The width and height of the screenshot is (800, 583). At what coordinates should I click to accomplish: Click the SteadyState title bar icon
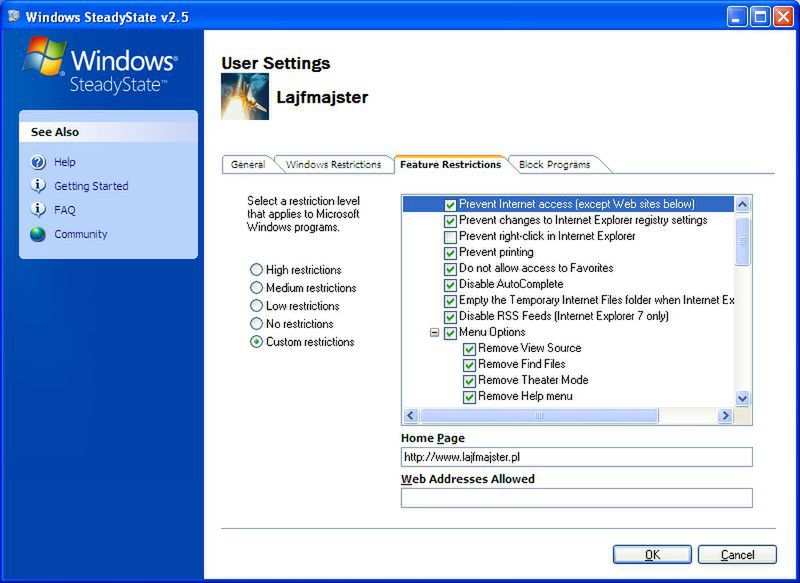point(14,17)
